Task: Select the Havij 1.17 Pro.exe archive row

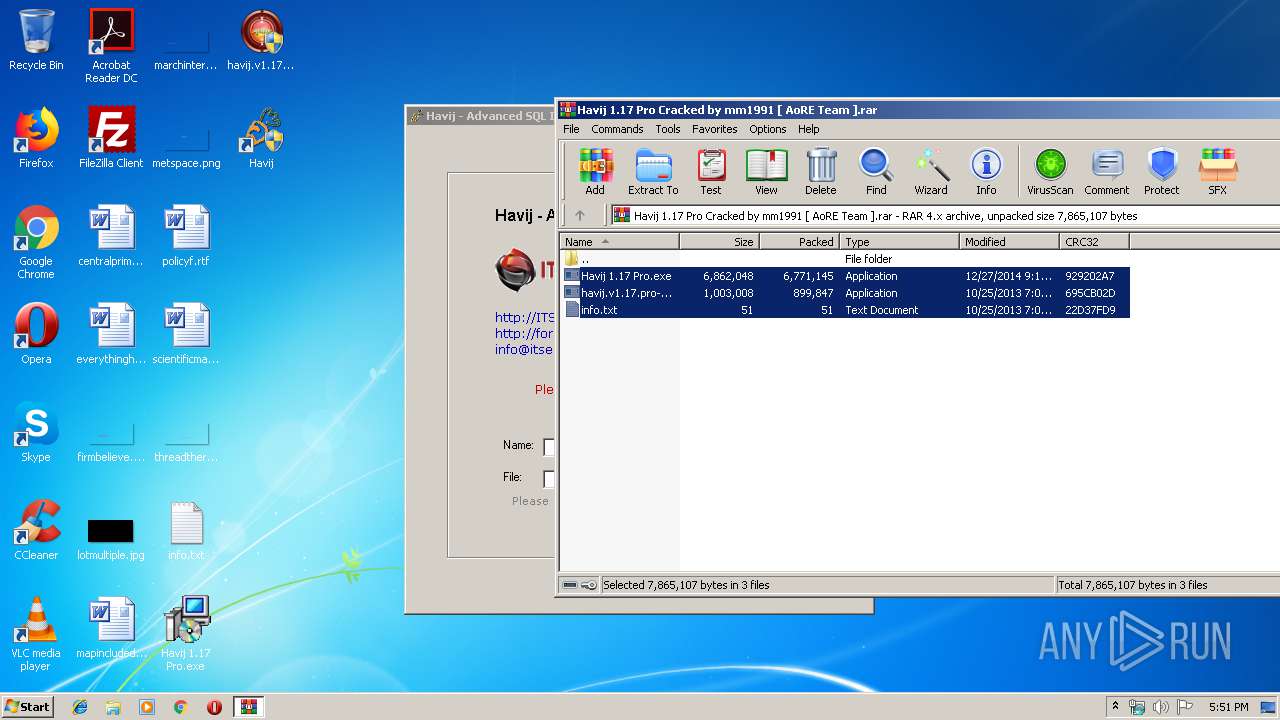Action: (x=846, y=276)
